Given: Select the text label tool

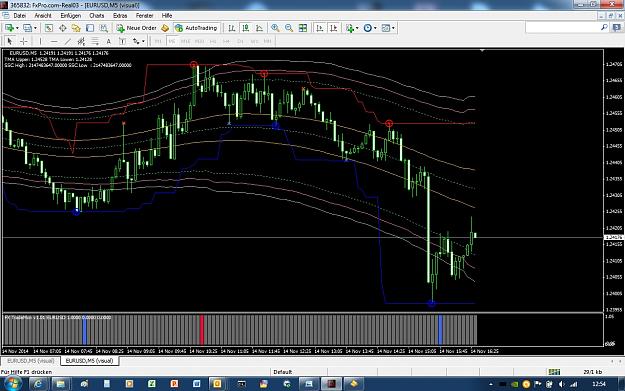Looking at the screenshot, I should [122, 41].
